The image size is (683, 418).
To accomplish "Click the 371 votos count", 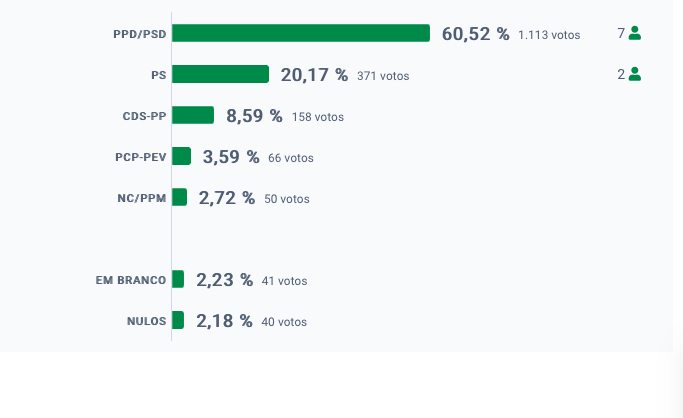I will pos(383,76).
